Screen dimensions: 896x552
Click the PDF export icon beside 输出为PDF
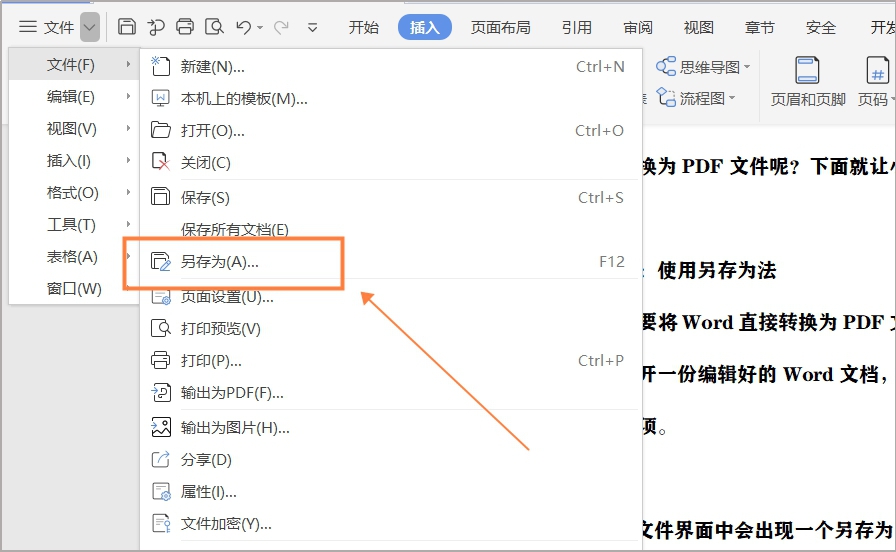161,392
